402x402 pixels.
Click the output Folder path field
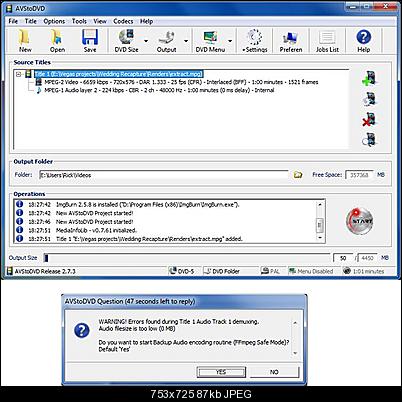coord(163,175)
